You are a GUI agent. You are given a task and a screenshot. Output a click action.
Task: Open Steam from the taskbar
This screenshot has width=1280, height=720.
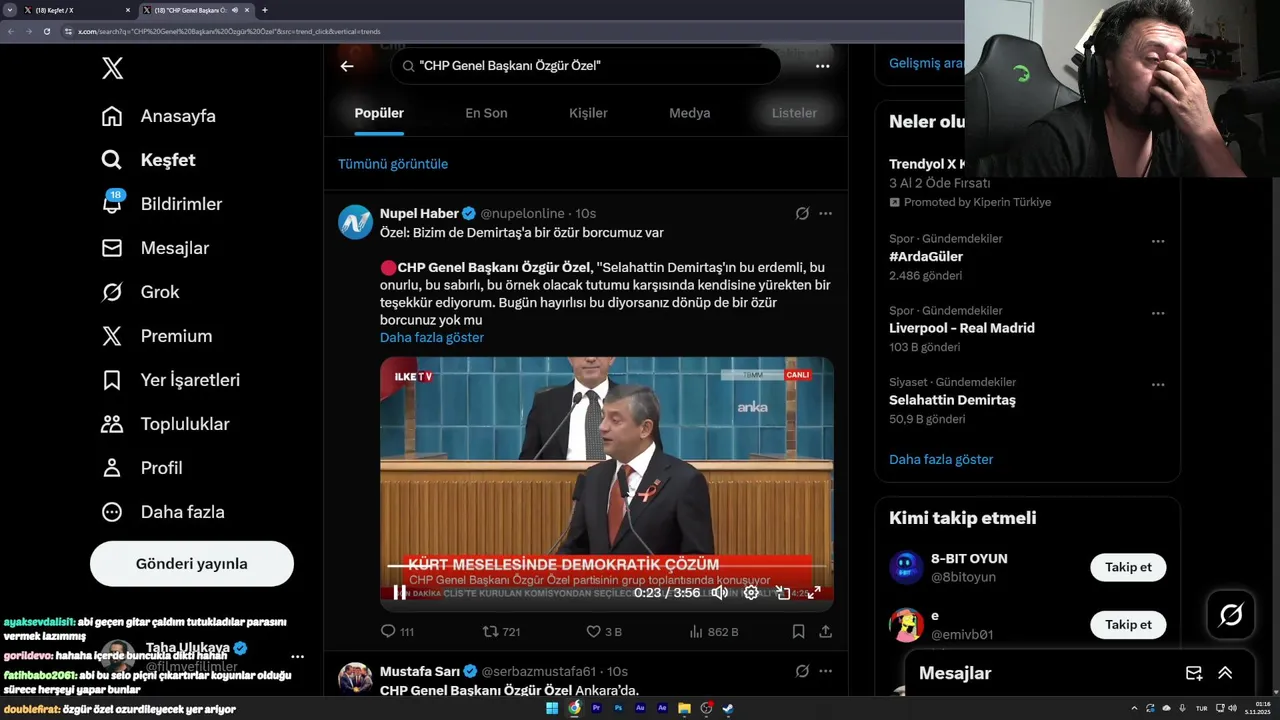(x=728, y=709)
